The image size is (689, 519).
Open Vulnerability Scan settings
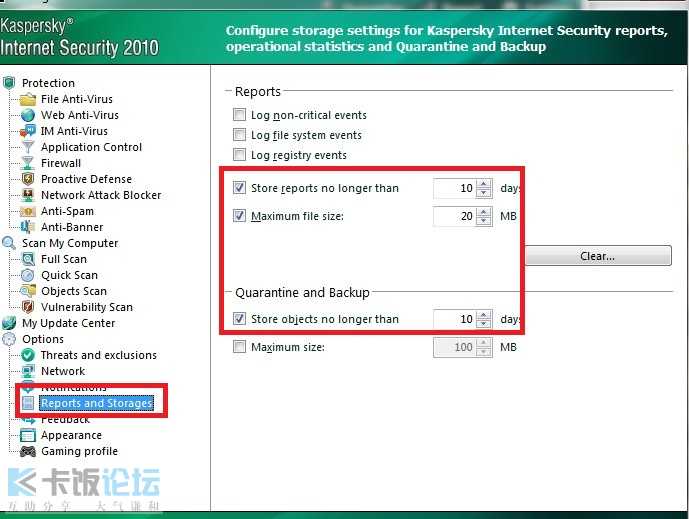pyautogui.click(x=87, y=307)
